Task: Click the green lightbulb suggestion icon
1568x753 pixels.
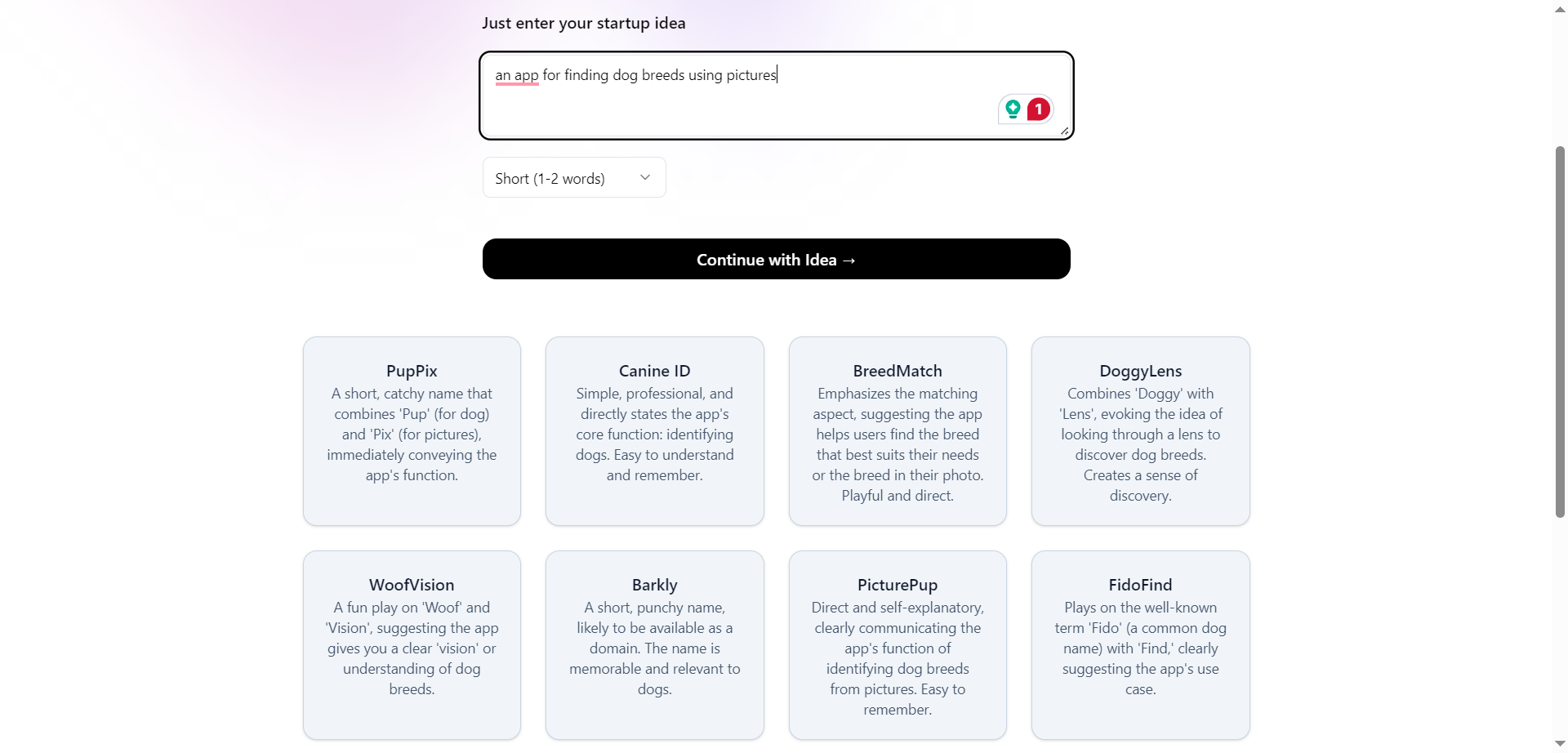Action: (x=1013, y=109)
